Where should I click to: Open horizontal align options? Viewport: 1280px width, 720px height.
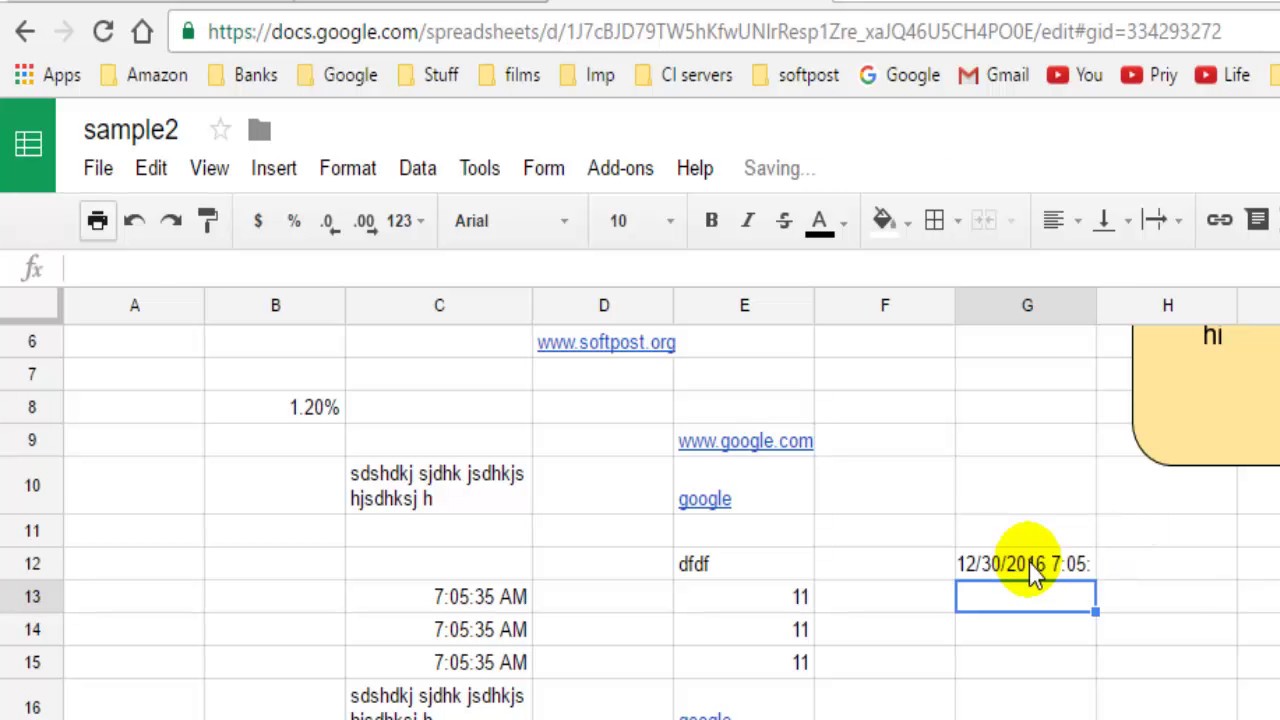click(1053, 220)
